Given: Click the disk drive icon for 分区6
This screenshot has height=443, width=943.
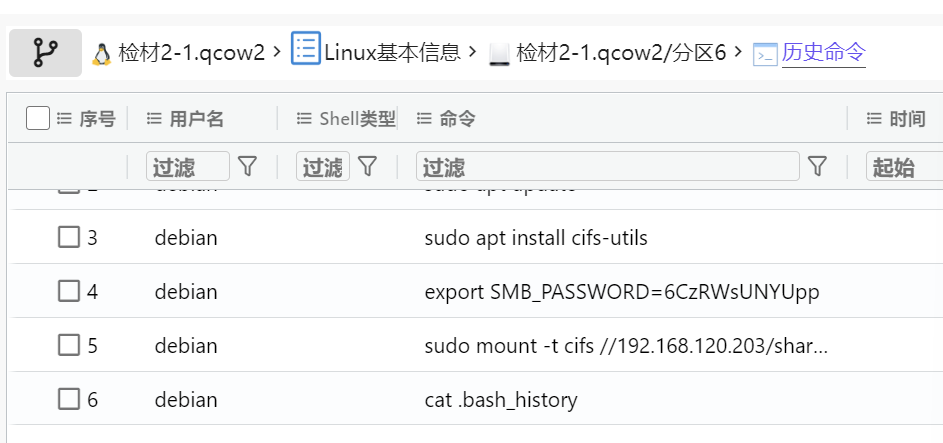Looking at the screenshot, I should click(x=499, y=54).
